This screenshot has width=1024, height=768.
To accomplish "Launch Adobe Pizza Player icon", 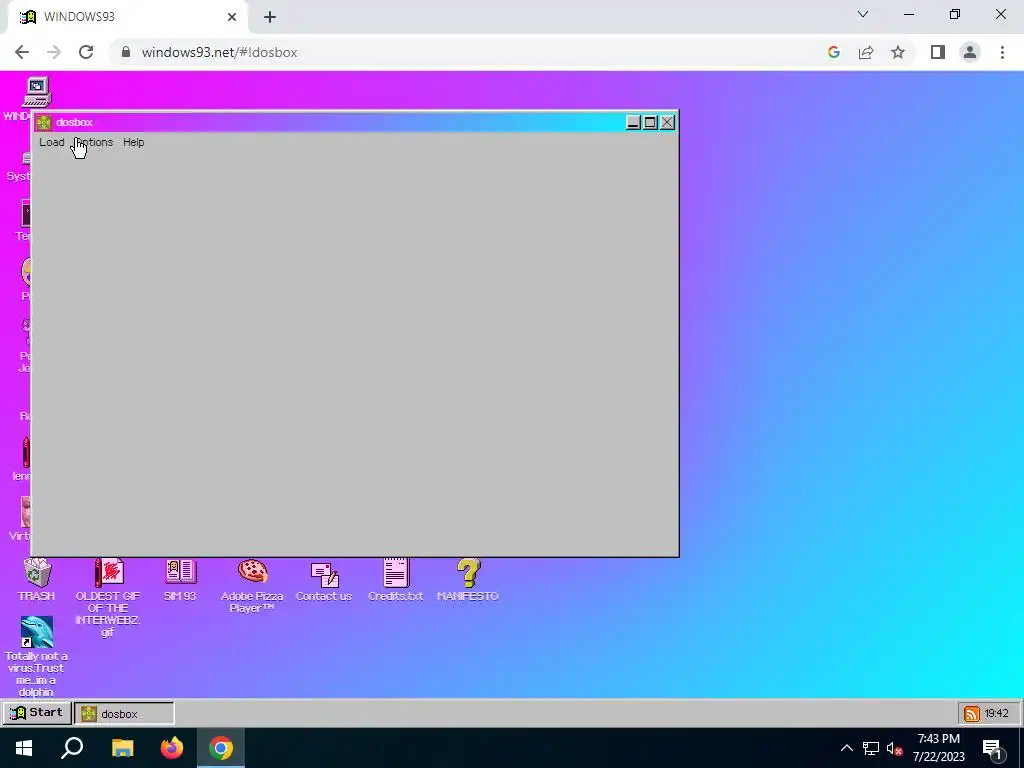I will (252, 586).
